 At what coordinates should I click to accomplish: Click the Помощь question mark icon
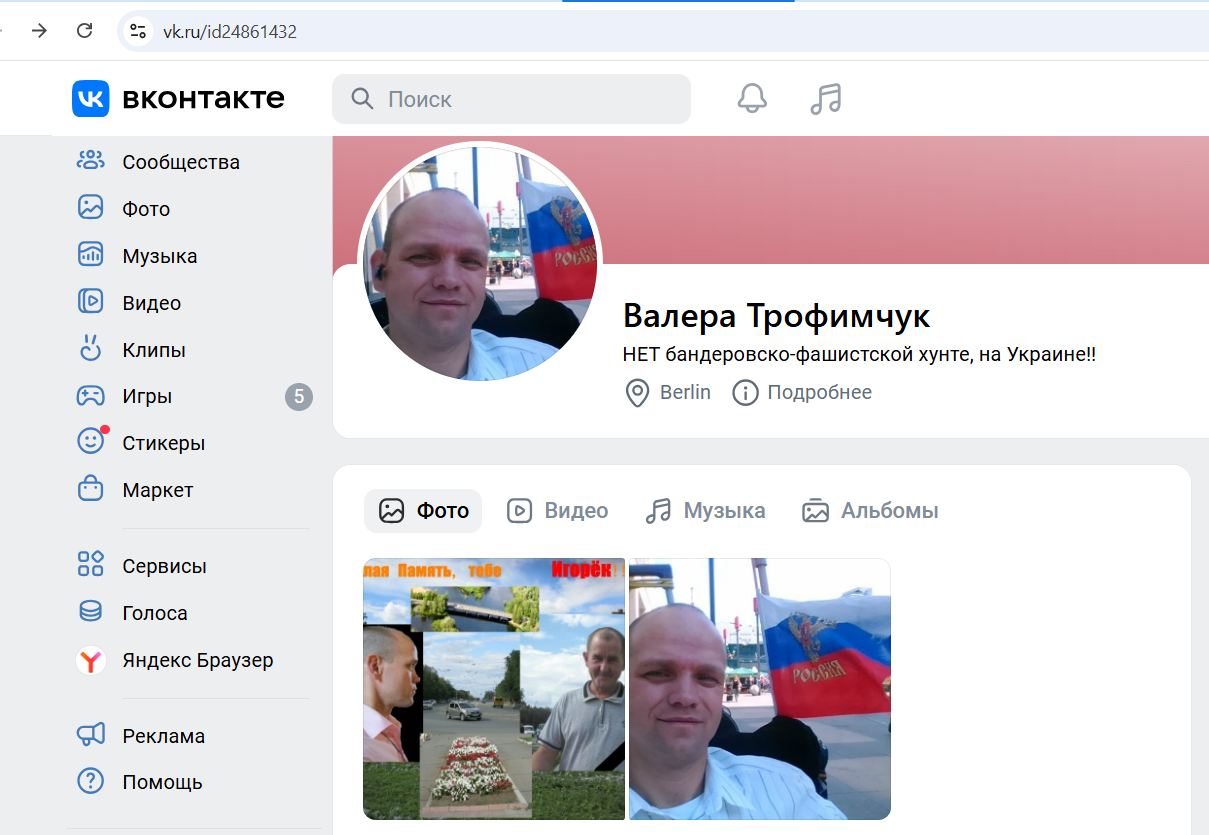coord(91,781)
